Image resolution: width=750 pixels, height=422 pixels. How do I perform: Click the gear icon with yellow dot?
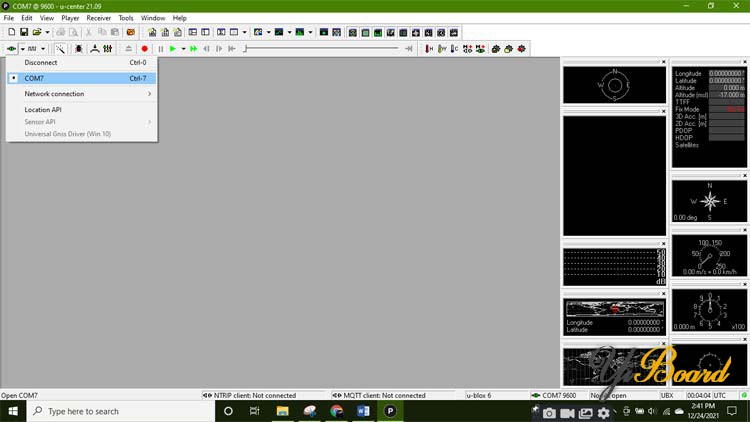pos(508,48)
